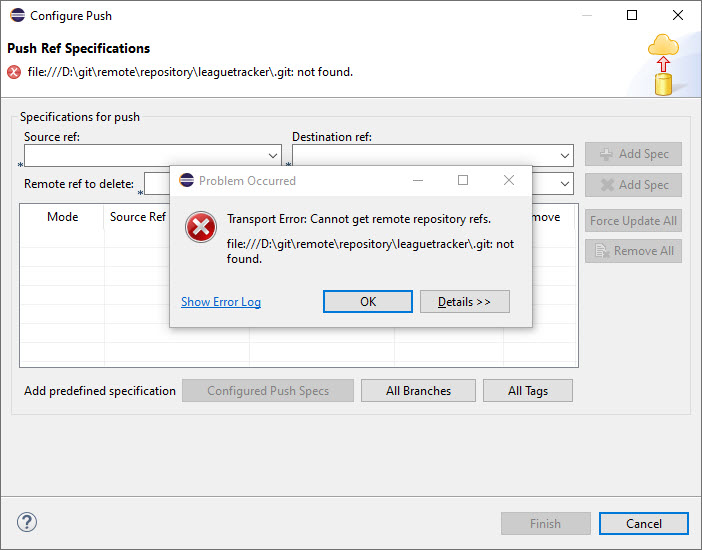The width and height of the screenshot is (702, 550).
Task: Open the Remote ref to delete dropdown
Action: click(565, 184)
